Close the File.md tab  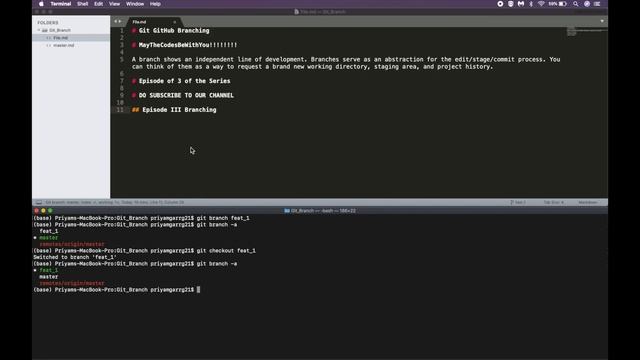pos(175,22)
